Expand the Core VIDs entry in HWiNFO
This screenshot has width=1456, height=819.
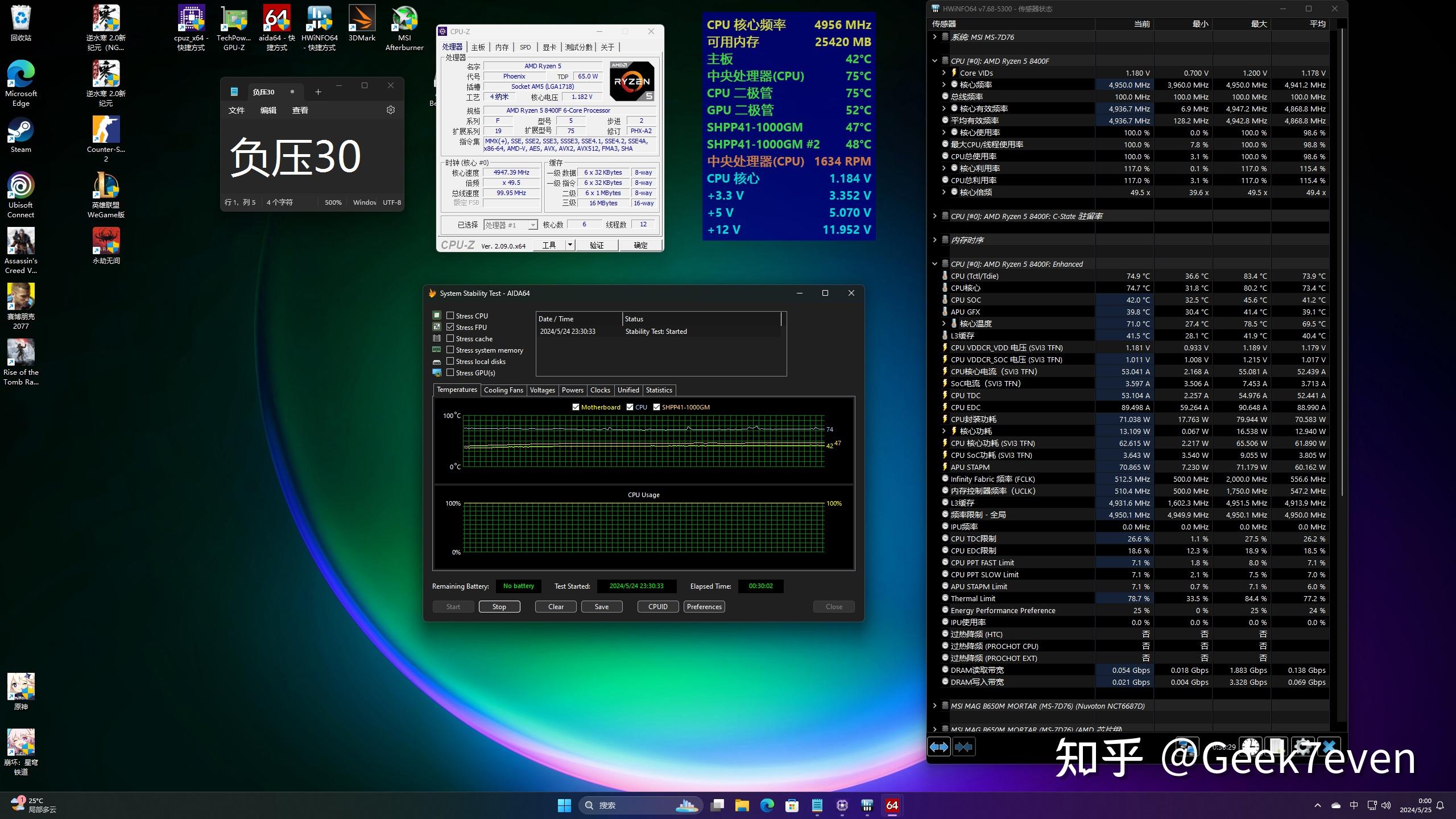click(x=944, y=73)
